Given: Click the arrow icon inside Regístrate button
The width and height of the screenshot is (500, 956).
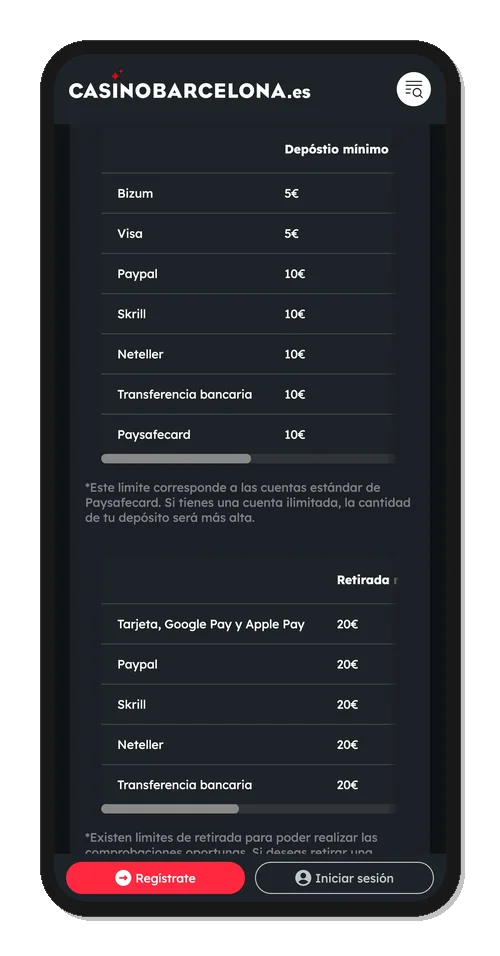Looking at the screenshot, I should [123, 878].
